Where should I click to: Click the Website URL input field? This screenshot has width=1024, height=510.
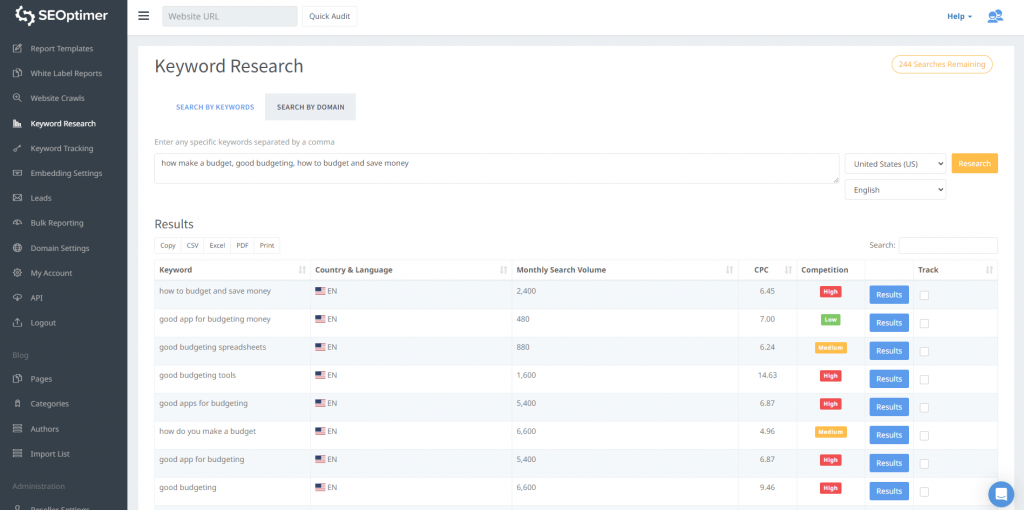point(230,16)
